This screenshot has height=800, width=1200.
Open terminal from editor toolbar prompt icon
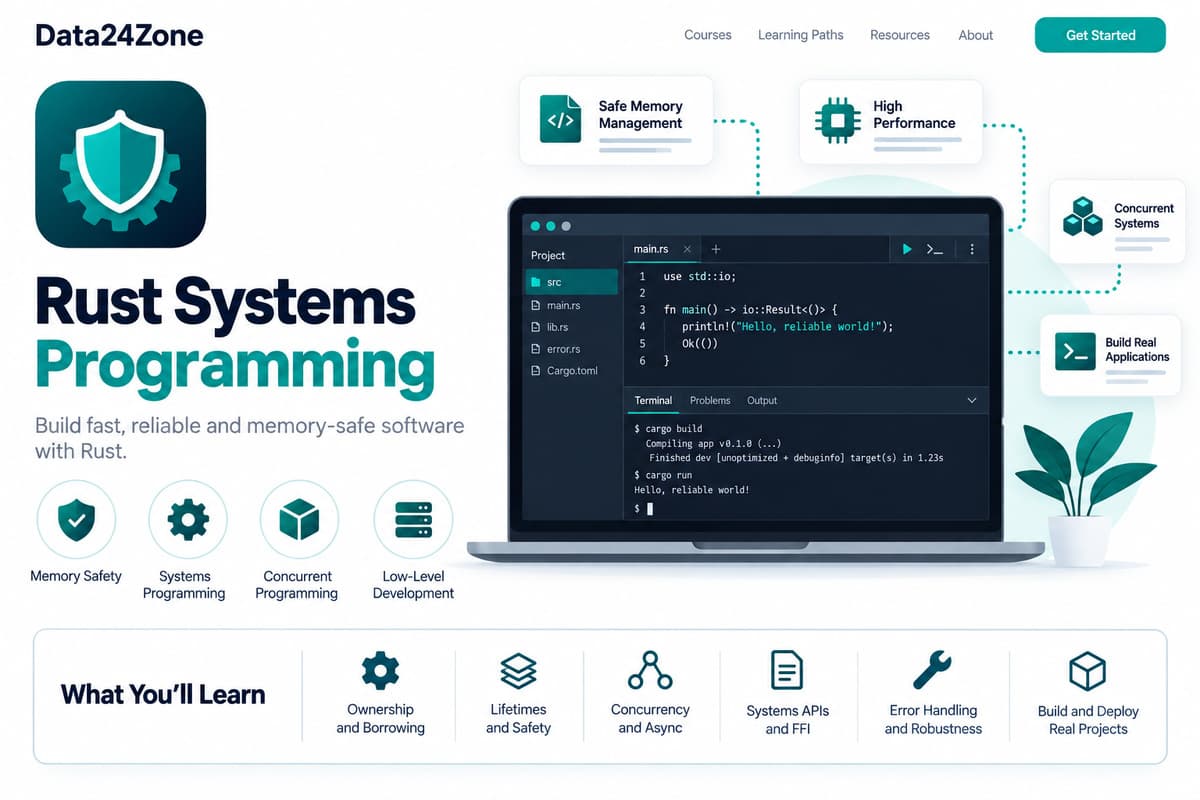pos(935,249)
